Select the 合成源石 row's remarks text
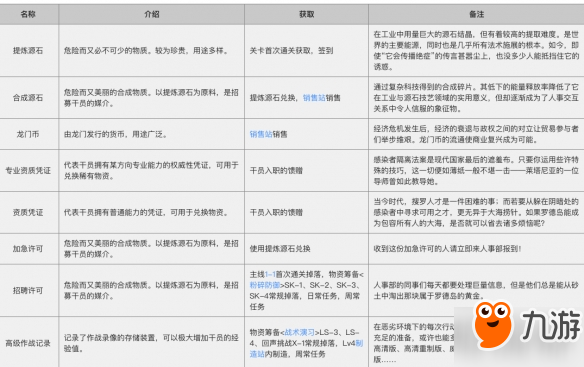Image resolution: width=584 pixels, height=367 pixels. (x=476, y=98)
